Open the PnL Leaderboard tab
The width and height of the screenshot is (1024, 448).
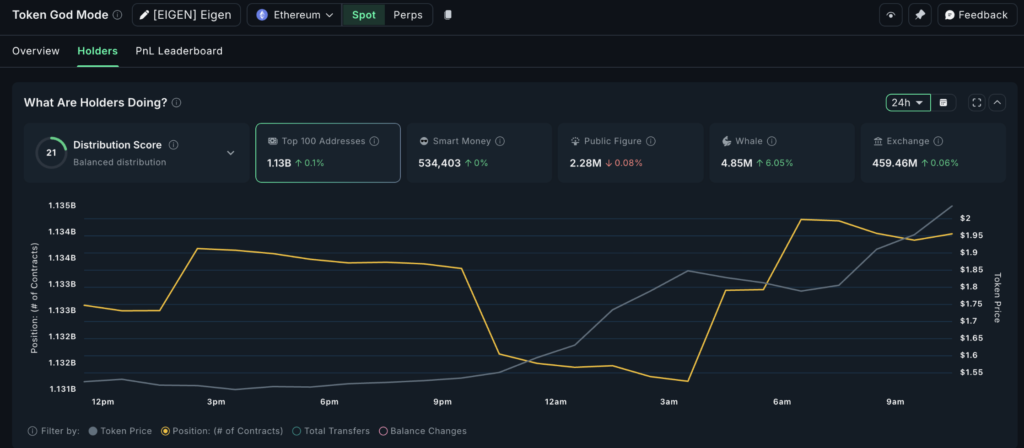point(179,51)
